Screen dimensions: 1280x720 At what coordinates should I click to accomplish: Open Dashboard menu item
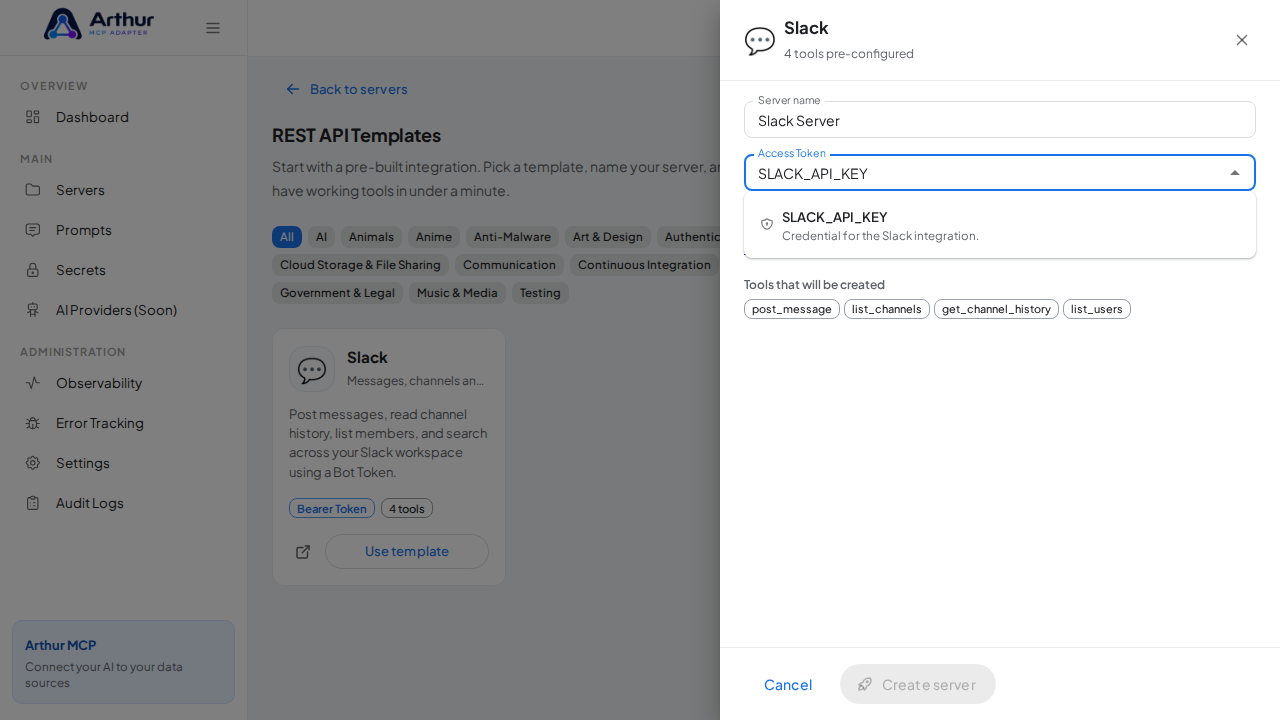tap(124, 117)
